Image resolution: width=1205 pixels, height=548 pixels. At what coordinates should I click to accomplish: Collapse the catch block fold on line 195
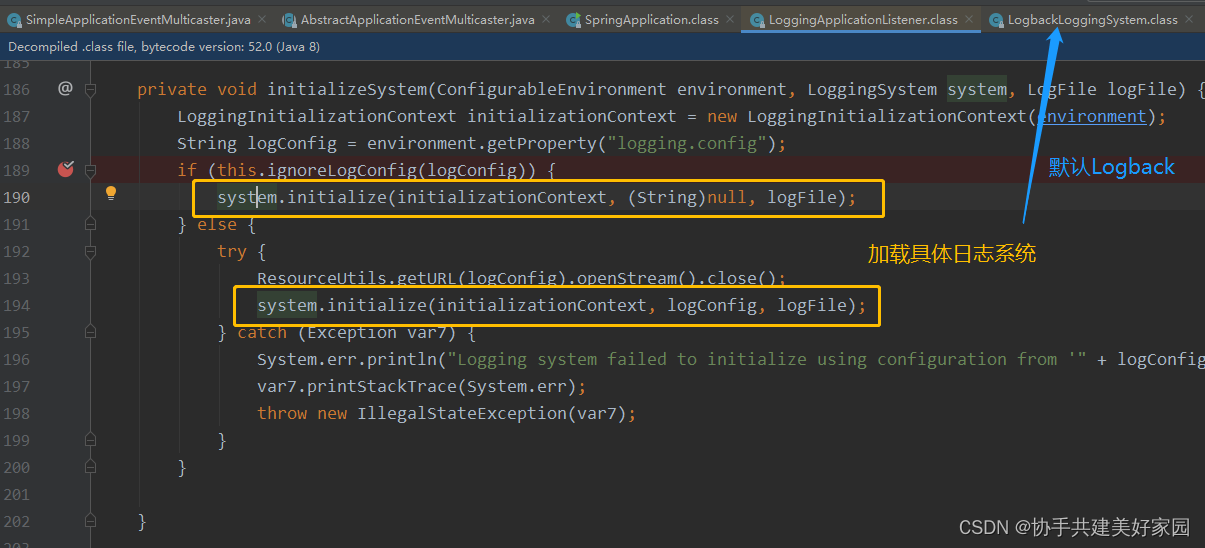[90, 332]
